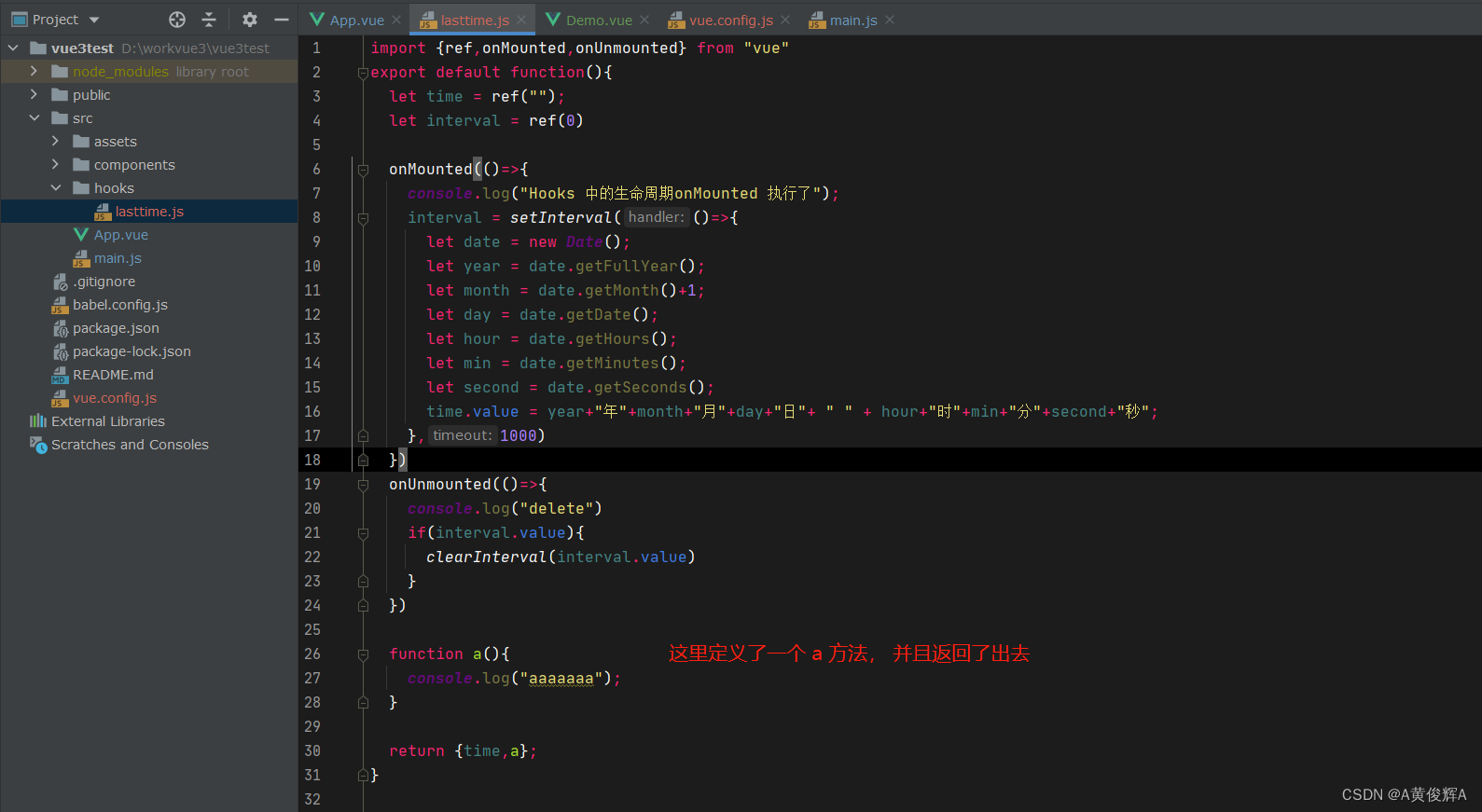This screenshot has height=812, width=1482.
Task: Open vue.config.js in project tree
Action: [x=115, y=398]
